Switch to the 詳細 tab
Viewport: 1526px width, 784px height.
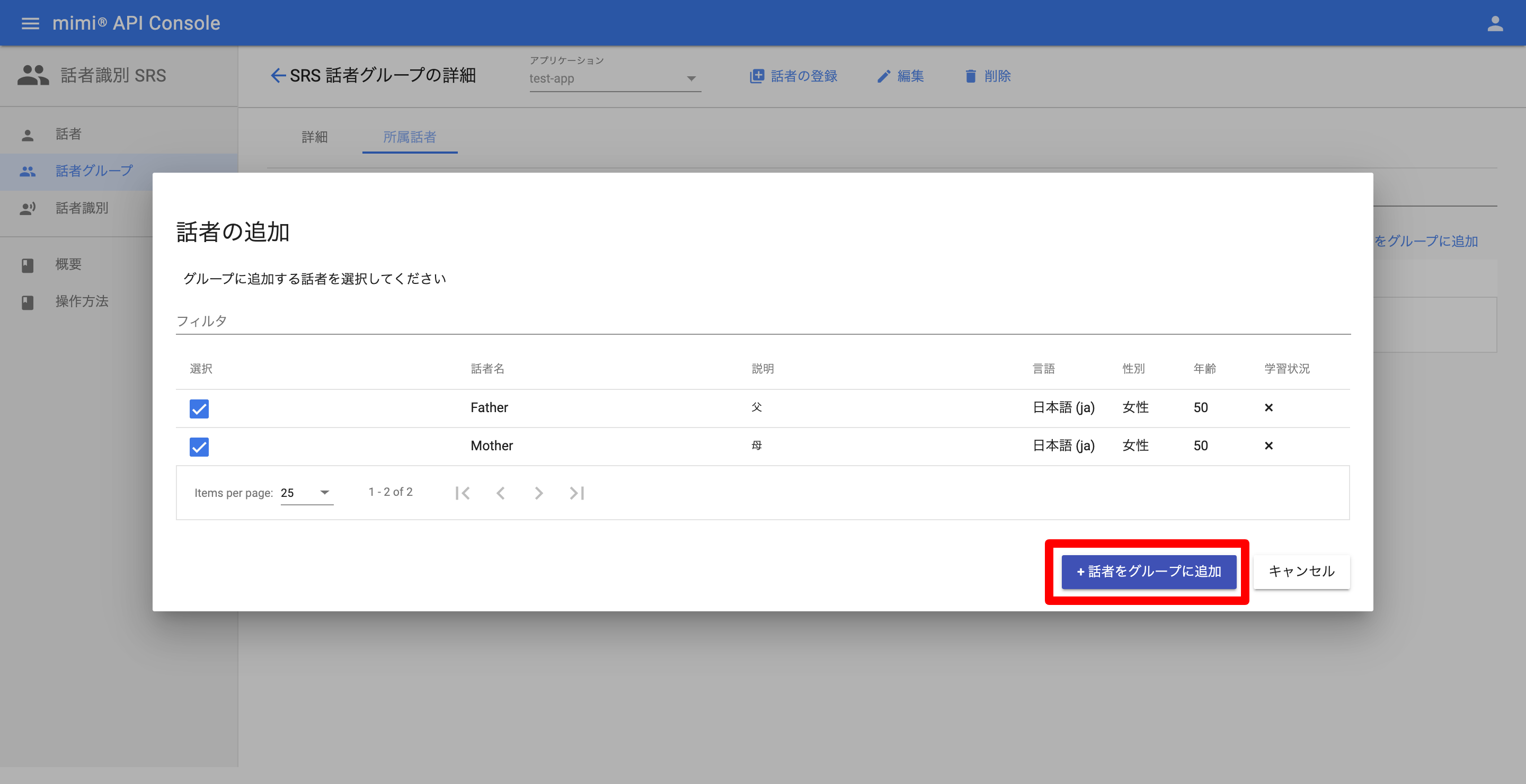tap(315, 137)
